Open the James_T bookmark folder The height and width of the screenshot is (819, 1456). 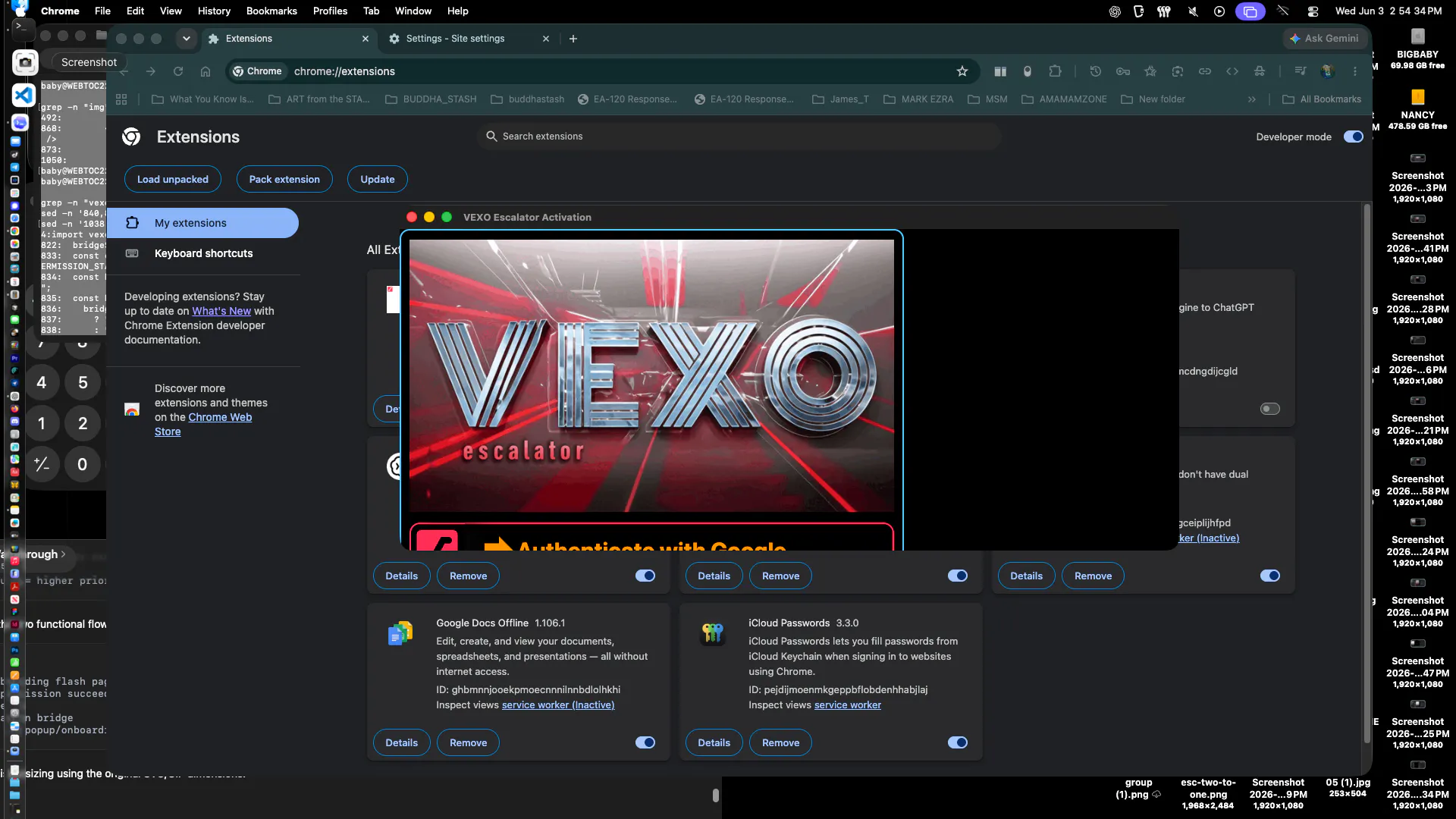click(840, 99)
